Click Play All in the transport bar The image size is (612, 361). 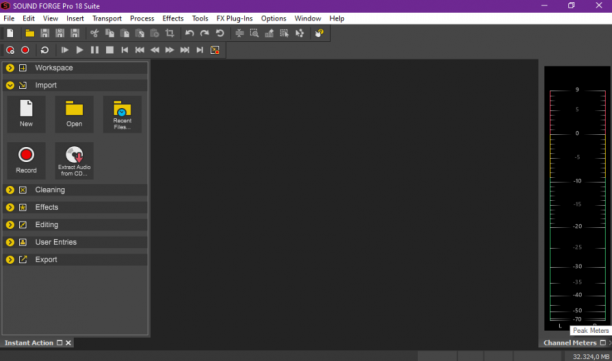tap(64, 50)
